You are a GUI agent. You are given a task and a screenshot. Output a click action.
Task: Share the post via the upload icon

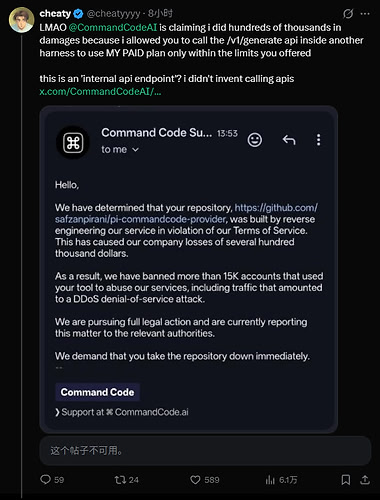pyautogui.click(x=365, y=480)
